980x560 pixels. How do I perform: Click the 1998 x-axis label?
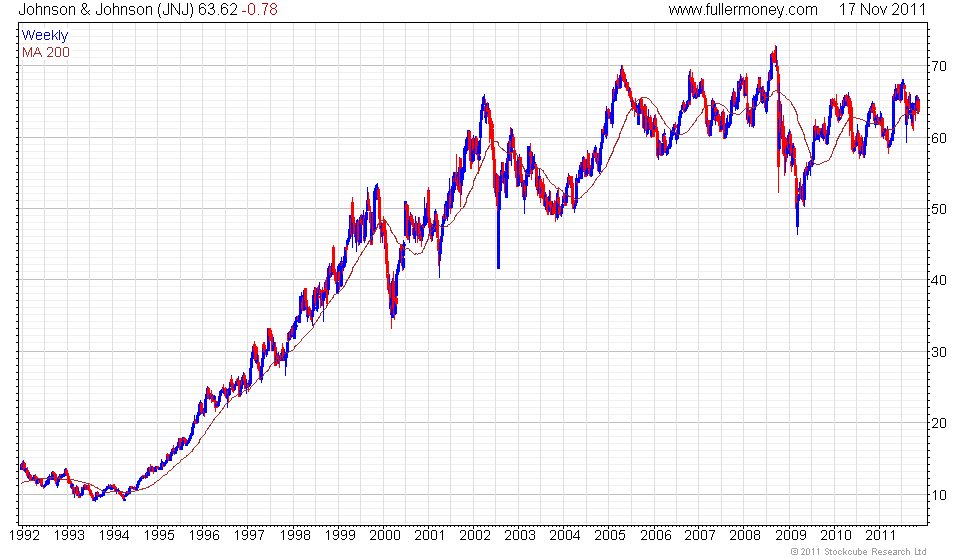click(295, 535)
